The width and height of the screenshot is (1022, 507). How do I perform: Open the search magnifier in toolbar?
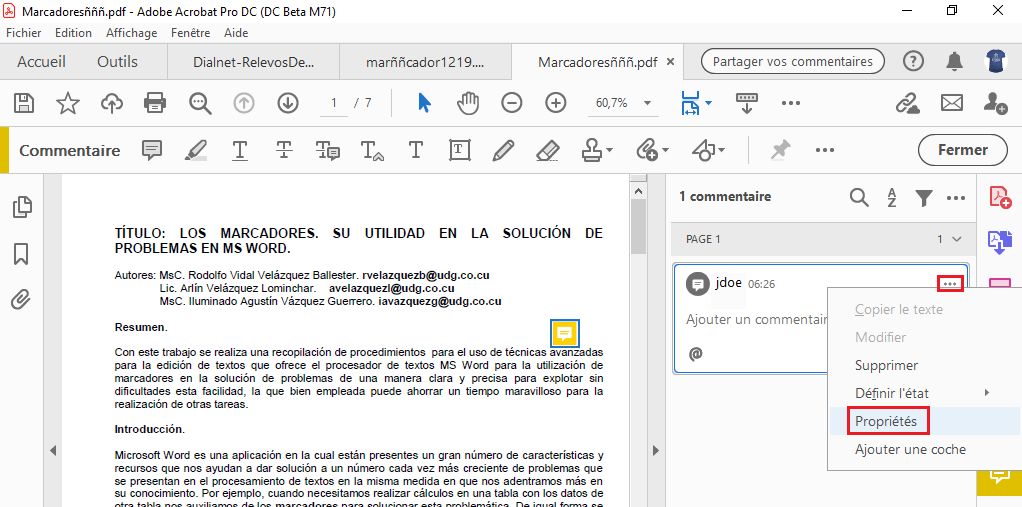click(200, 103)
